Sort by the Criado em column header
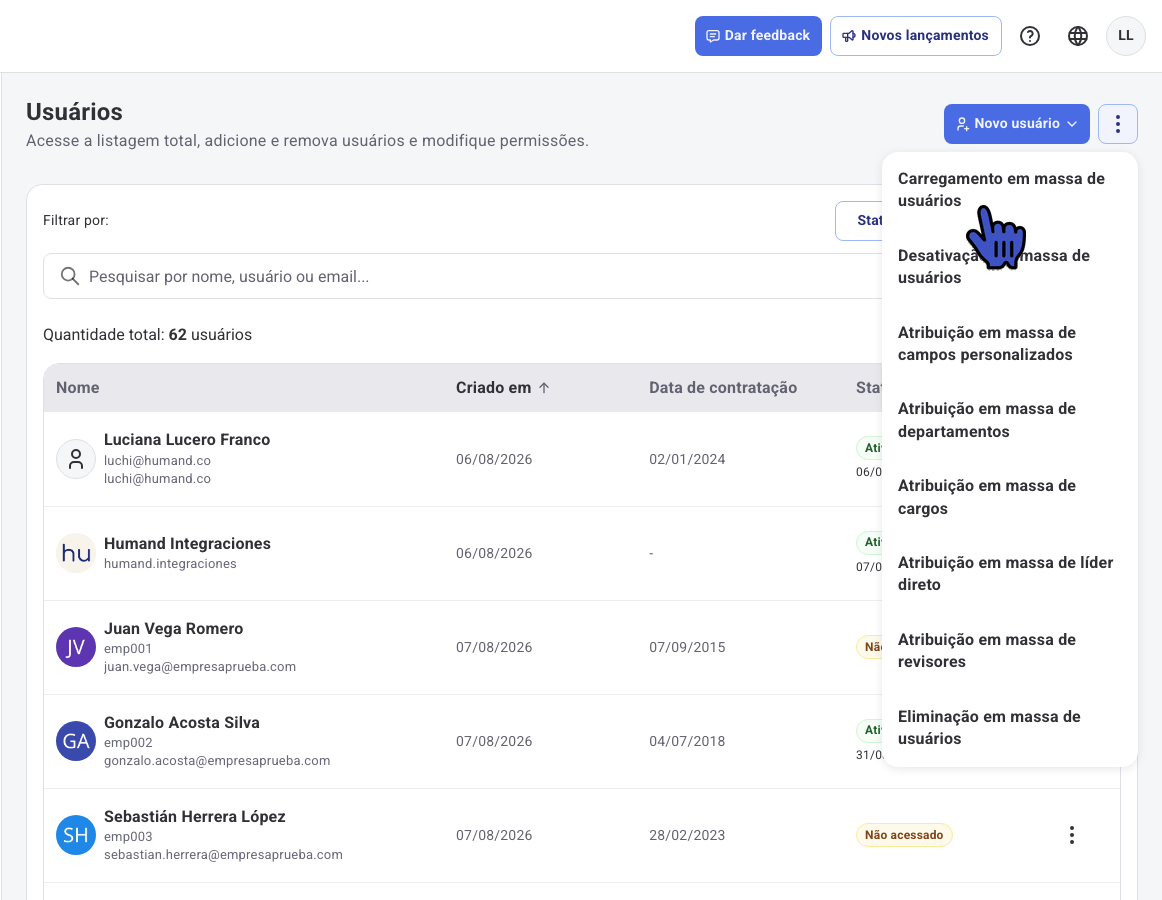Image resolution: width=1162 pixels, height=900 pixels. click(494, 388)
